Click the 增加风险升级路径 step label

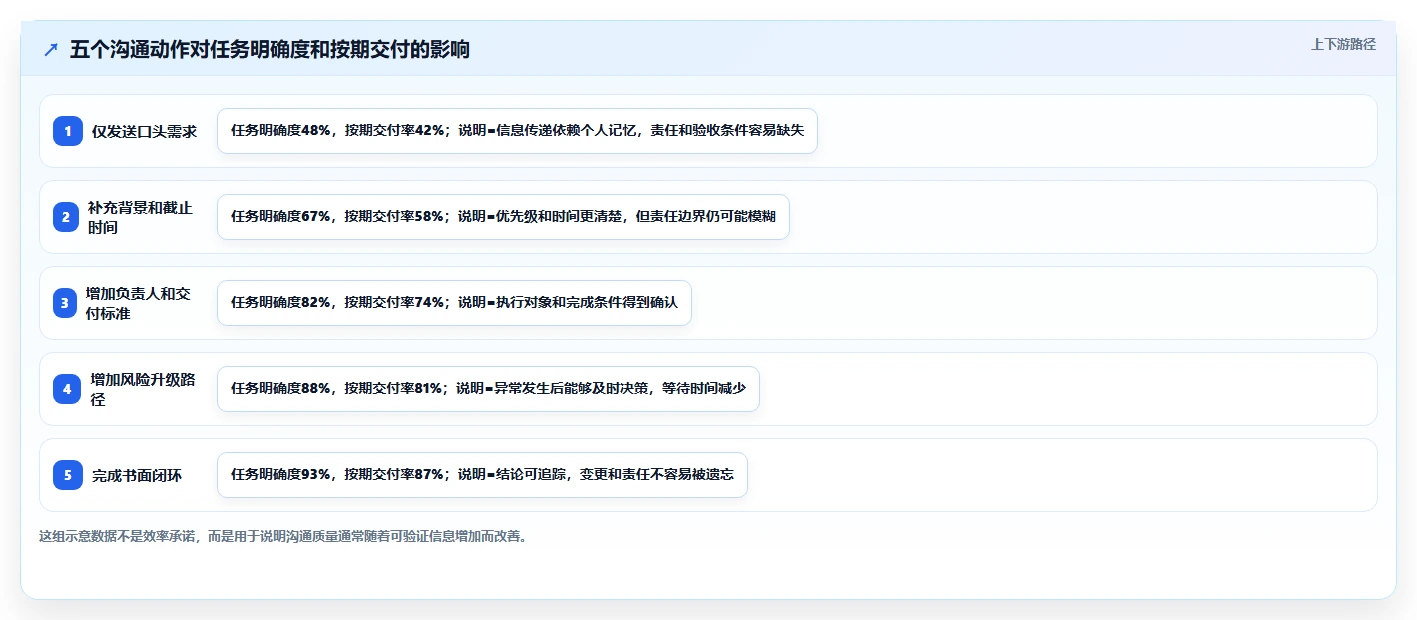tap(143, 389)
